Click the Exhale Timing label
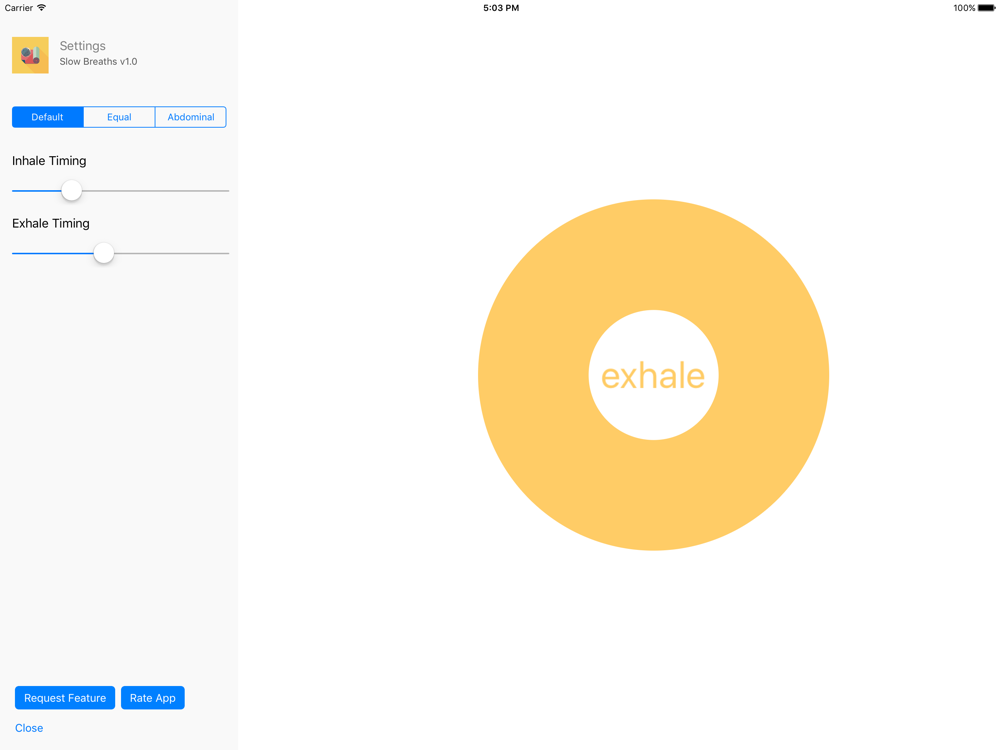 tap(51, 223)
